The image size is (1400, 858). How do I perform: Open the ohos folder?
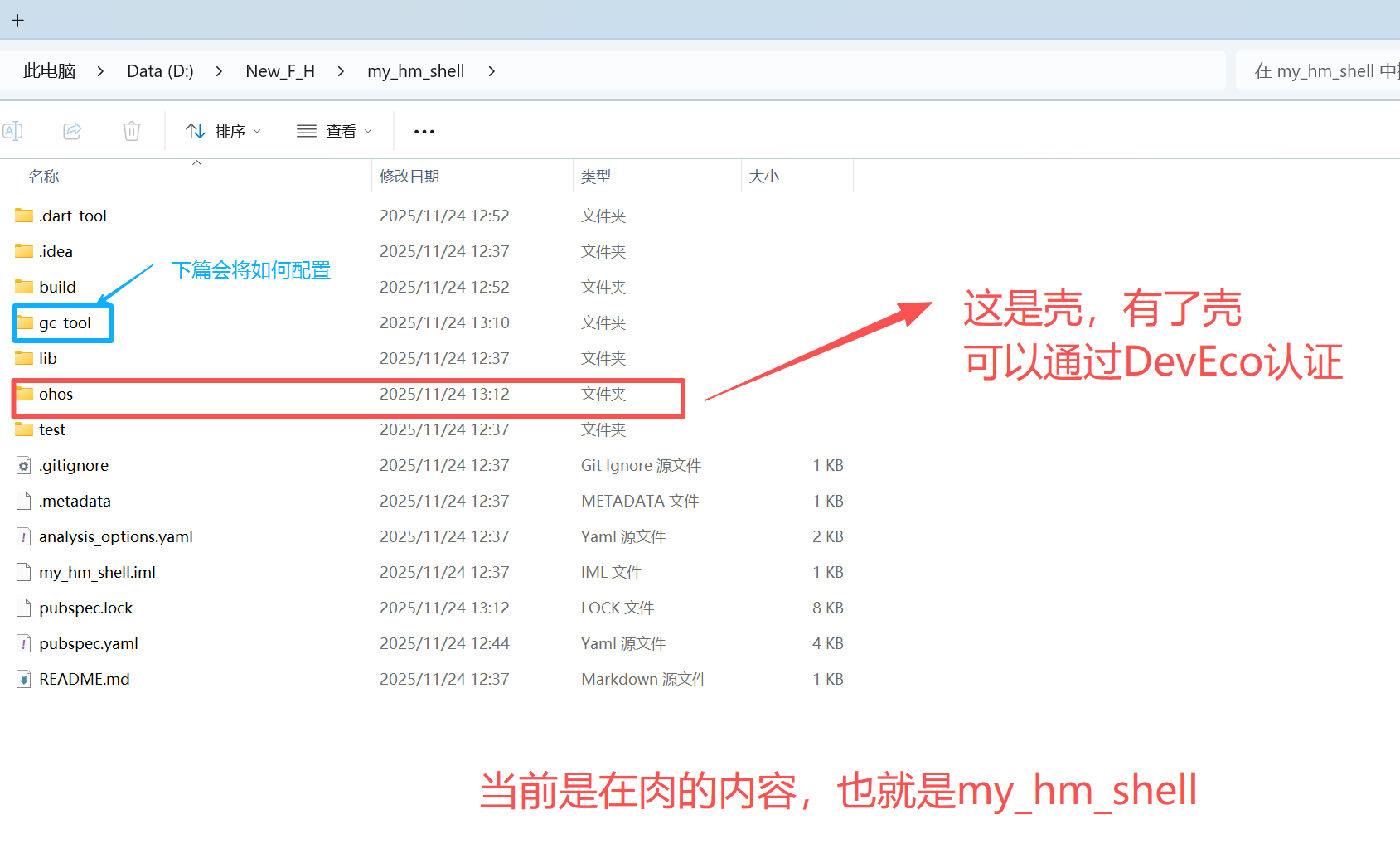pyautogui.click(x=56, y=394)
